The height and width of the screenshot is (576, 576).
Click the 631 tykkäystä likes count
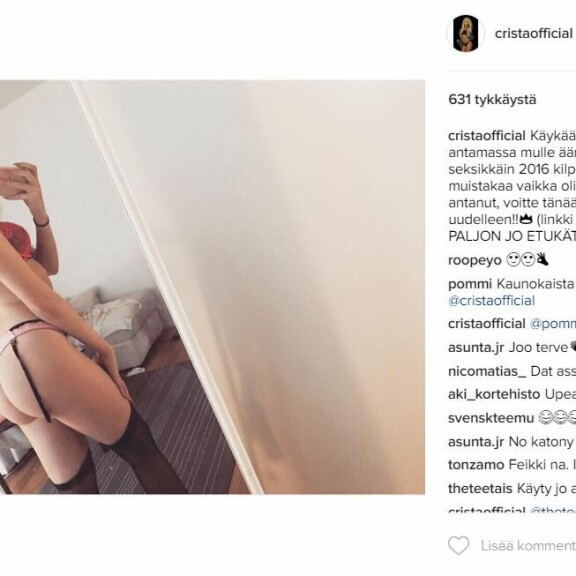click(492, 100)
